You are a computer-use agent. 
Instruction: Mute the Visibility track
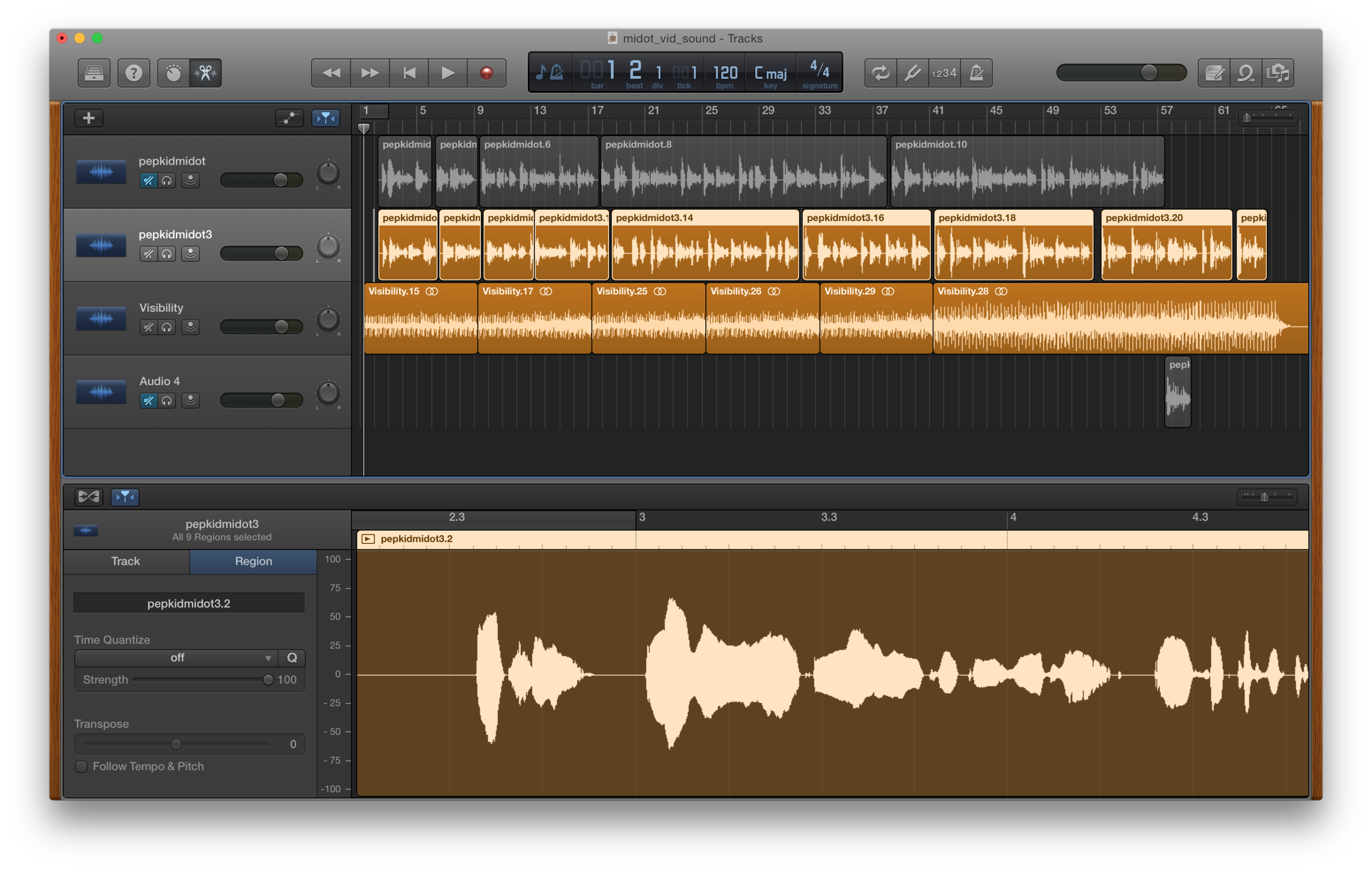point(148,327)
